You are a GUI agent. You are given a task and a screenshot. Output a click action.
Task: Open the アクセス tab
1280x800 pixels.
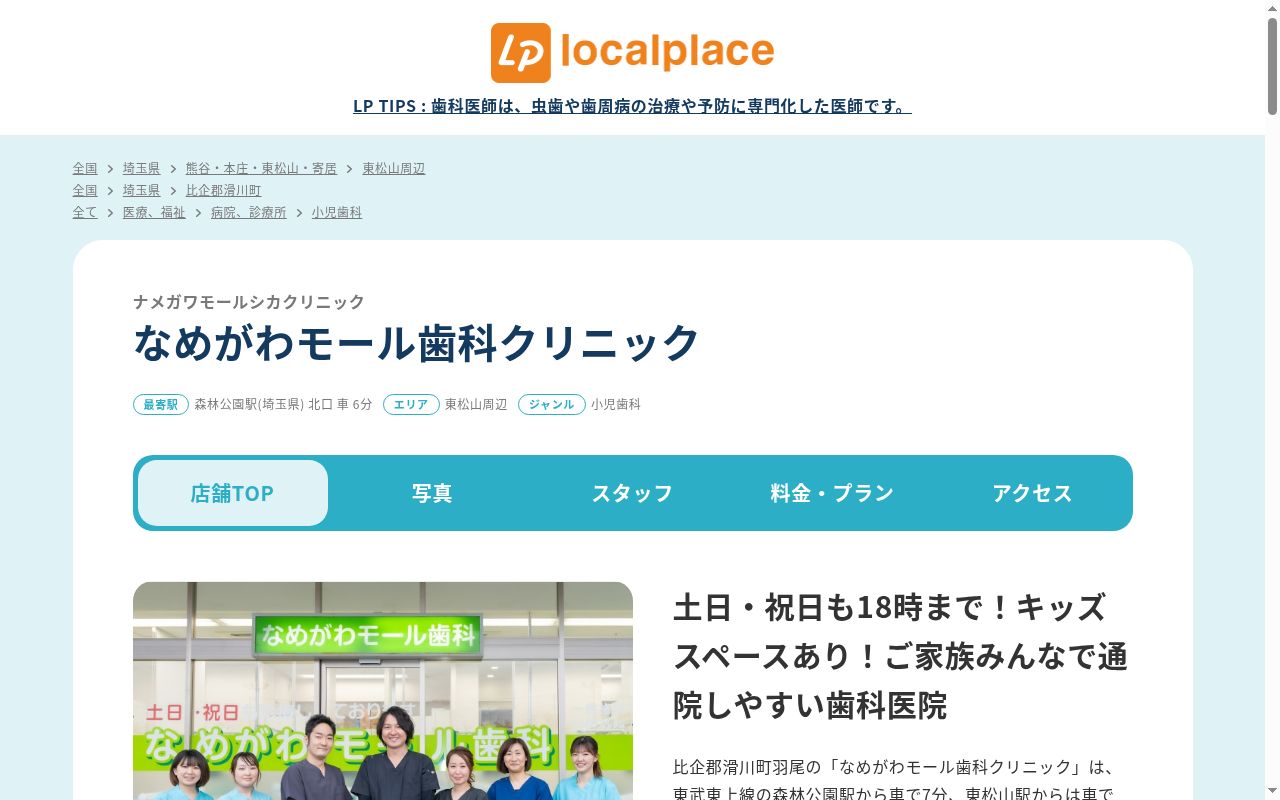point(1032,493)
